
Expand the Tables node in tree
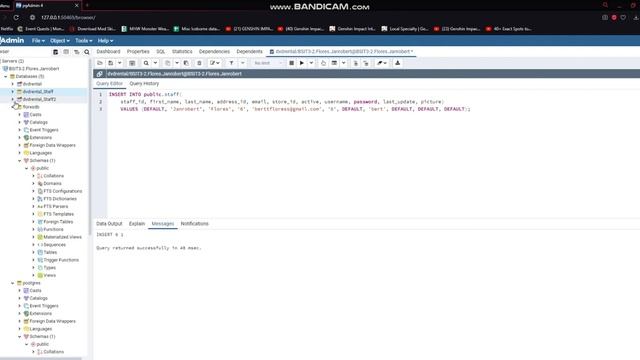click(x=33, y=253)
